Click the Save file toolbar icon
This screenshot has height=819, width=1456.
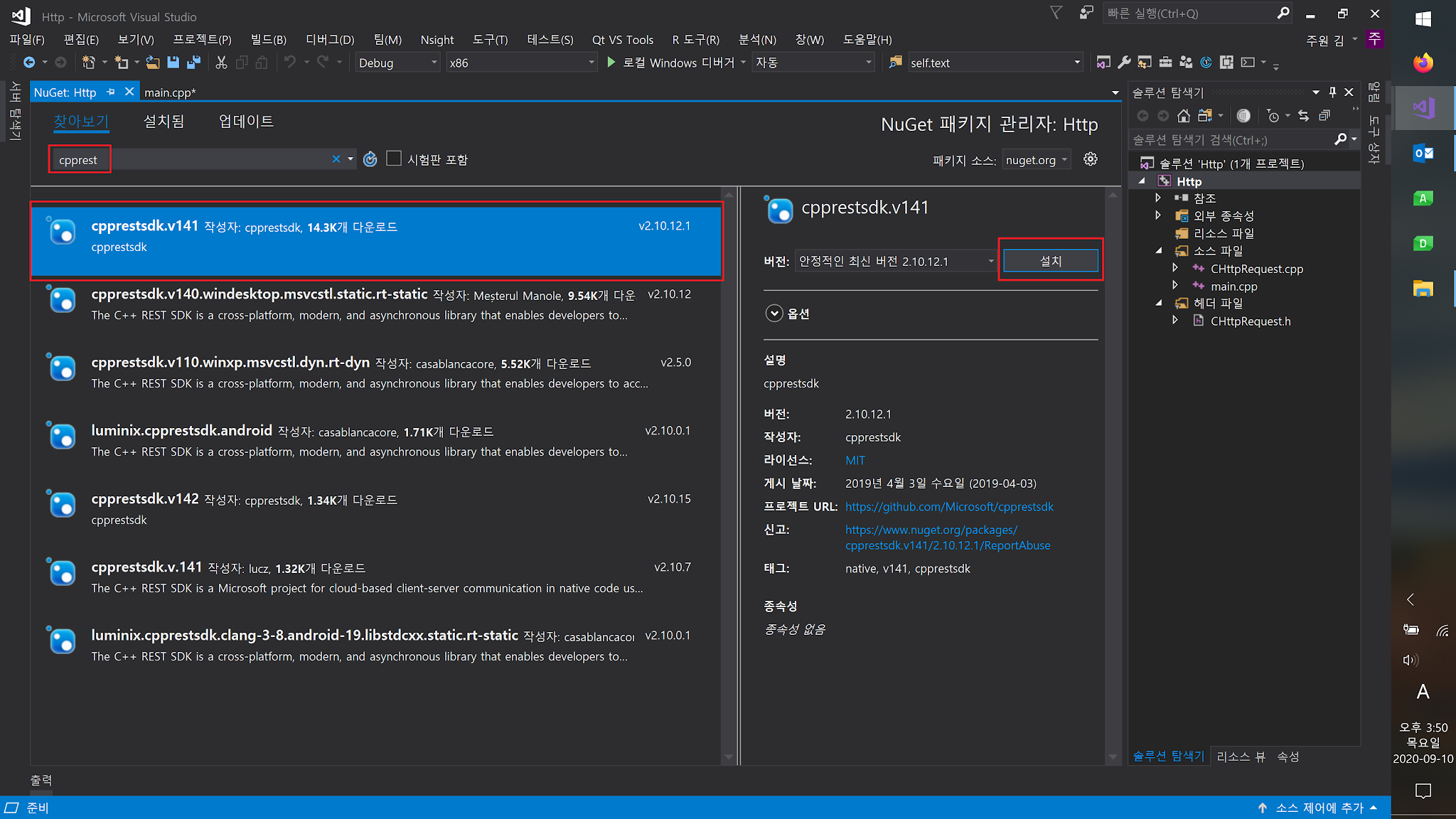click(173, 63)
